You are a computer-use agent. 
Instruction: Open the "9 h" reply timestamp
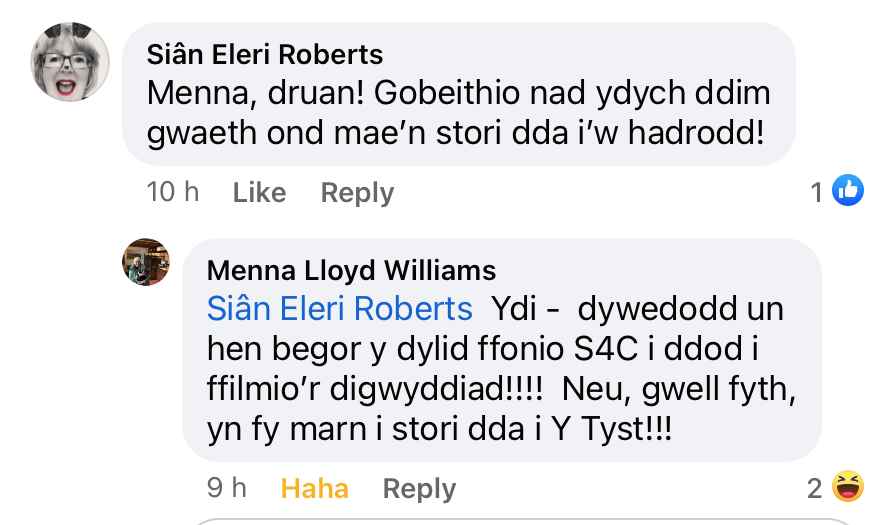[x=226, y=488]
